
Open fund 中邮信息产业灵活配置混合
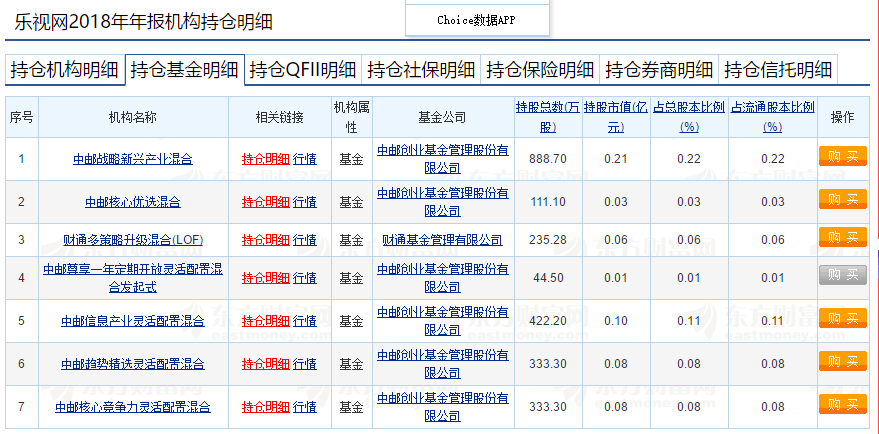(133, 321)
